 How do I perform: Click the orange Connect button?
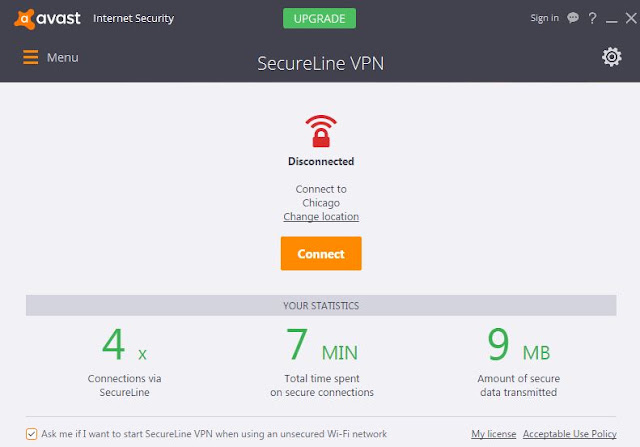321,254
